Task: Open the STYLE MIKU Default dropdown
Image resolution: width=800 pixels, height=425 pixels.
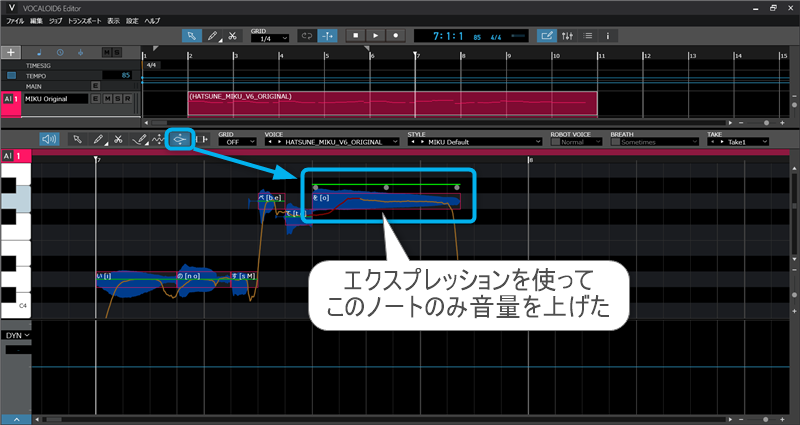Action: tap(474, 142)
